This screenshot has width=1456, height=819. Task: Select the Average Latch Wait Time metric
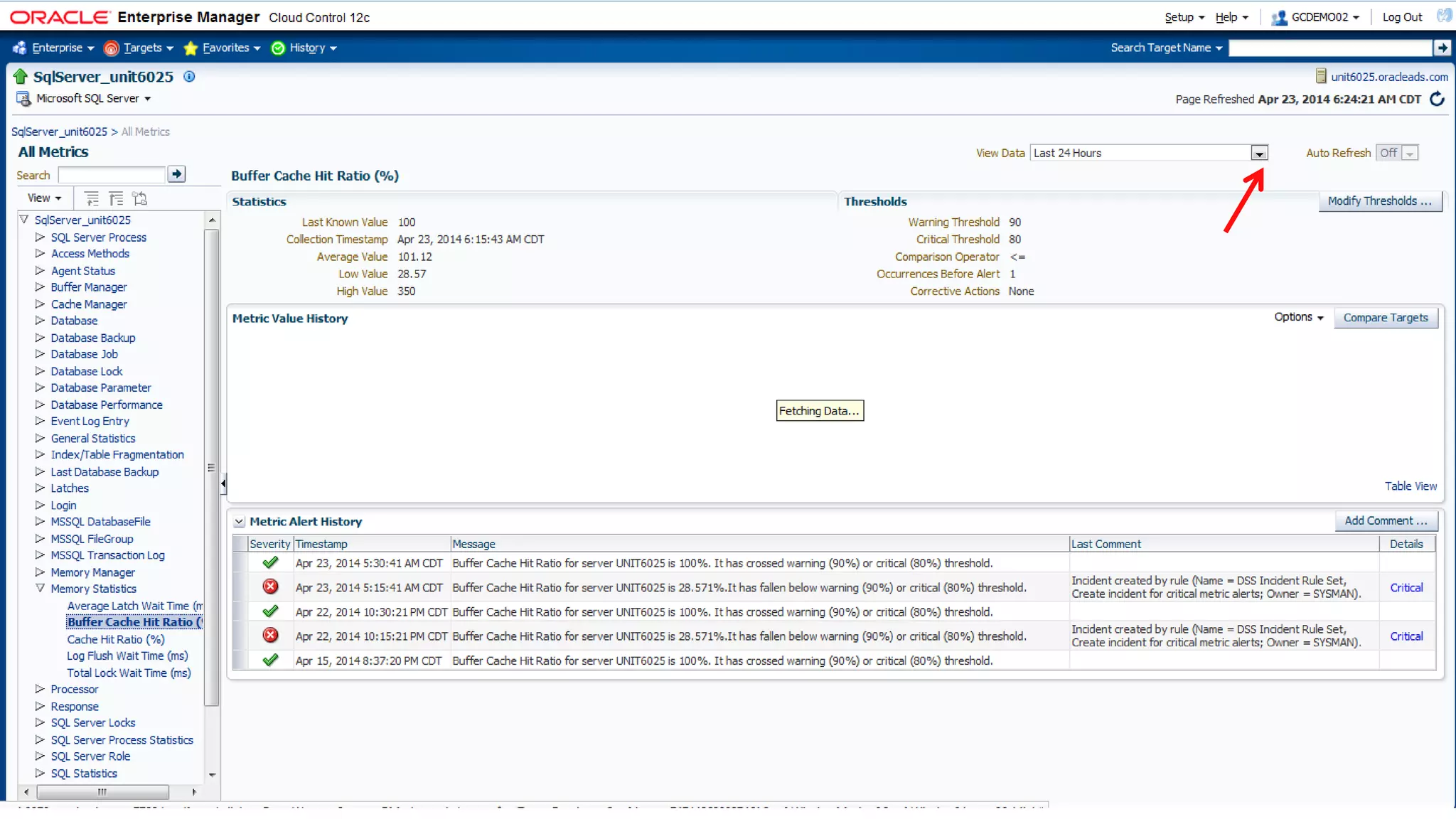click(x=135, y=606)
